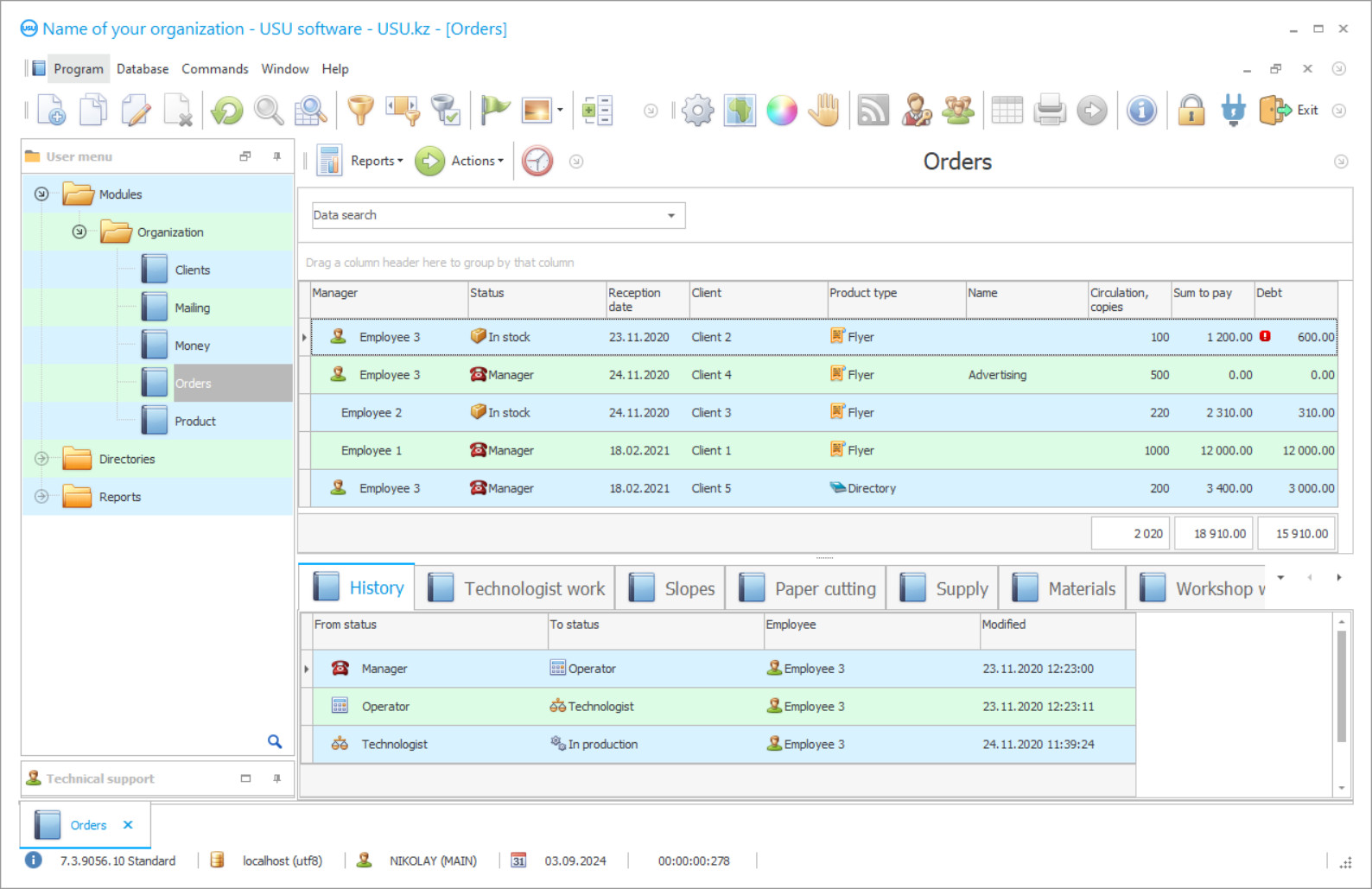1372x889 pixels.
Task: Click the blue info circle icon
Action: pos(1141,111)
